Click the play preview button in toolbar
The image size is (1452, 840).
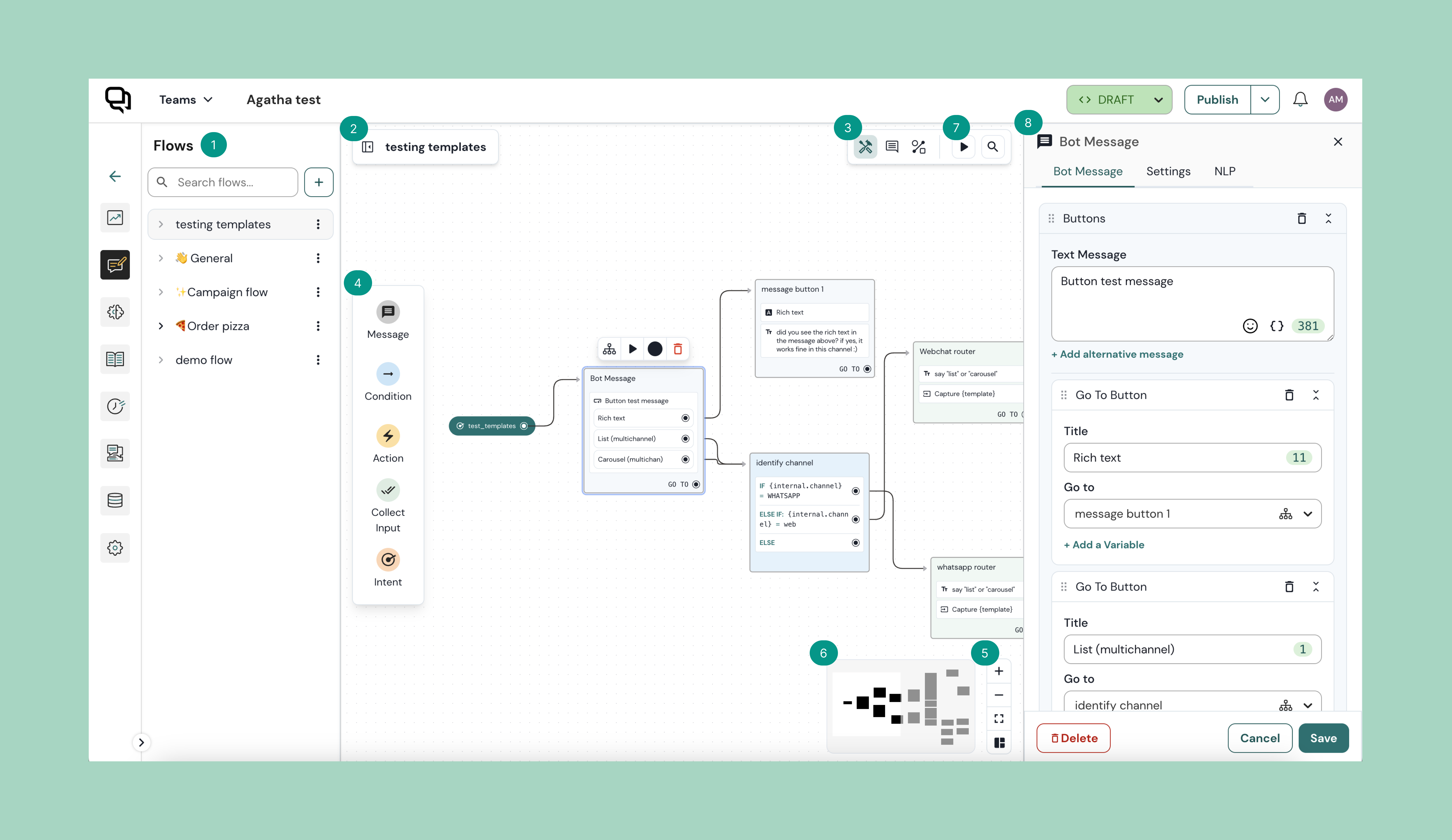[x=963, y=147]
